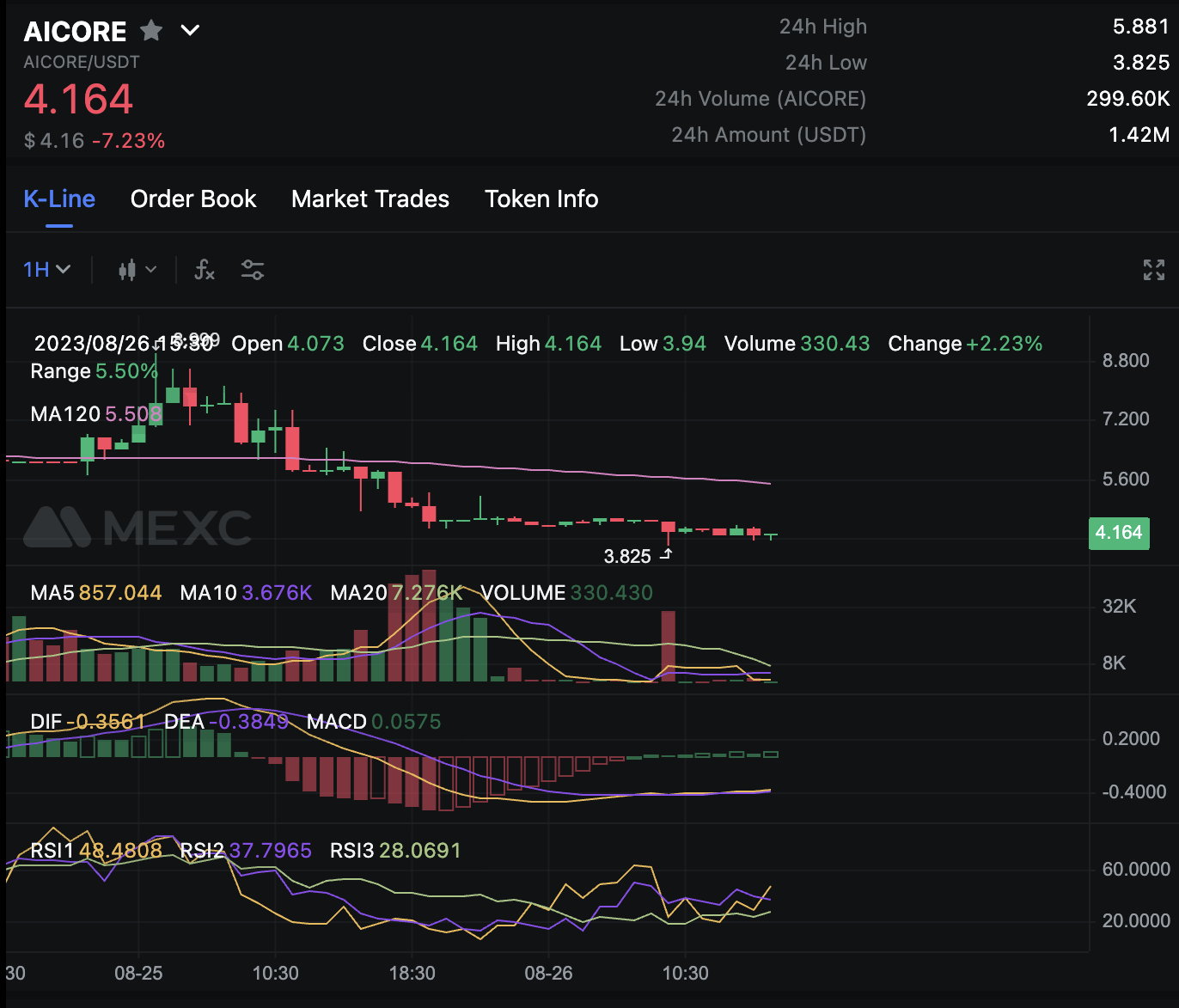Switch to the K-Line tab

tap(59, 199)
